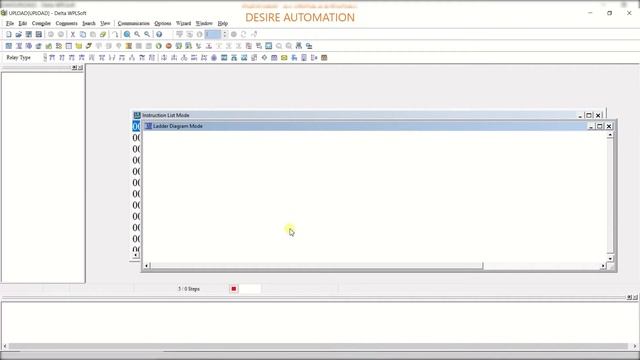Close the bottom output panel
The height and width of the screenshot is (360, 640).
point(636,298)
